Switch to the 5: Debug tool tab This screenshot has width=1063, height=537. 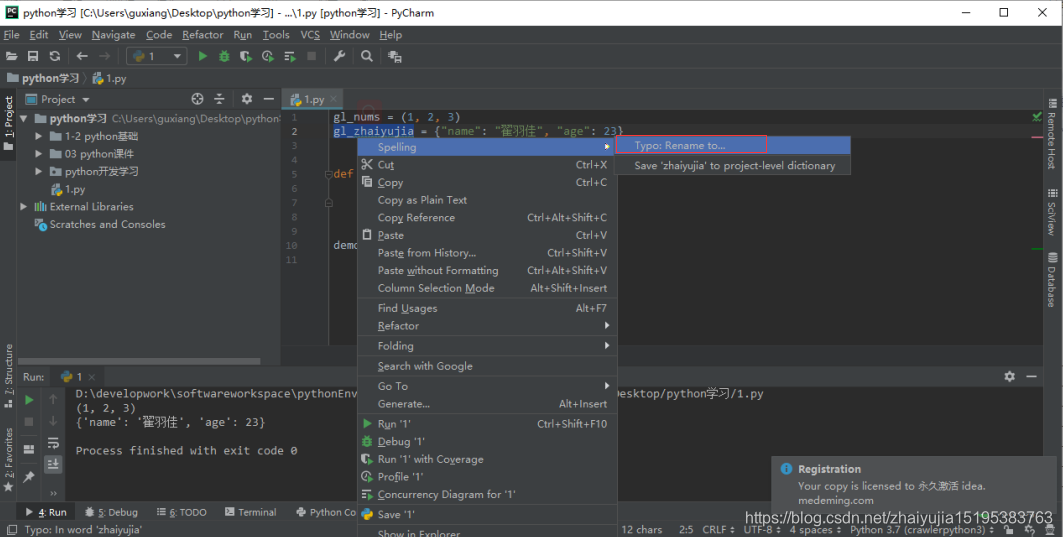pos(111,513)
